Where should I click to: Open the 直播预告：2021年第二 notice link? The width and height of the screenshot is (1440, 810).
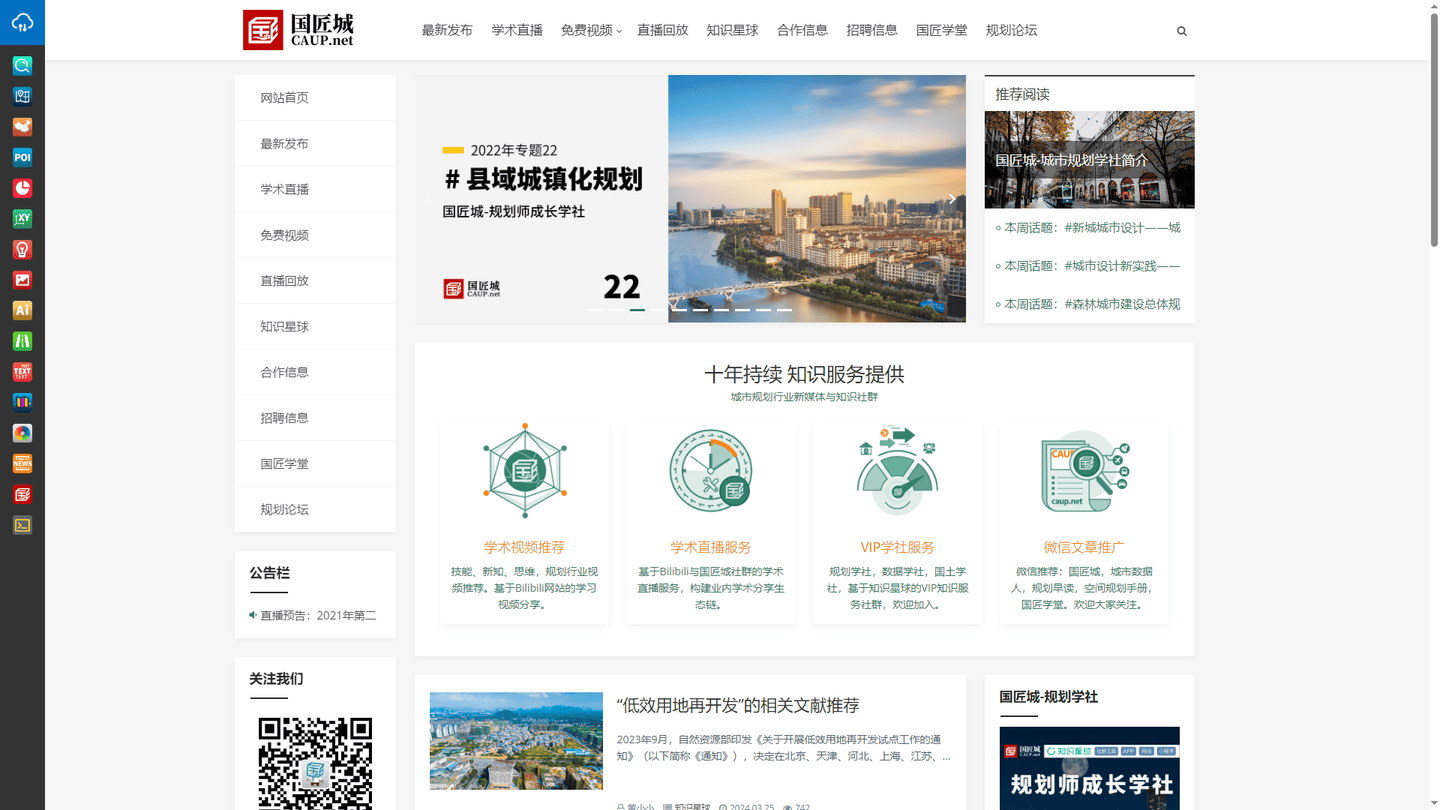319,616
